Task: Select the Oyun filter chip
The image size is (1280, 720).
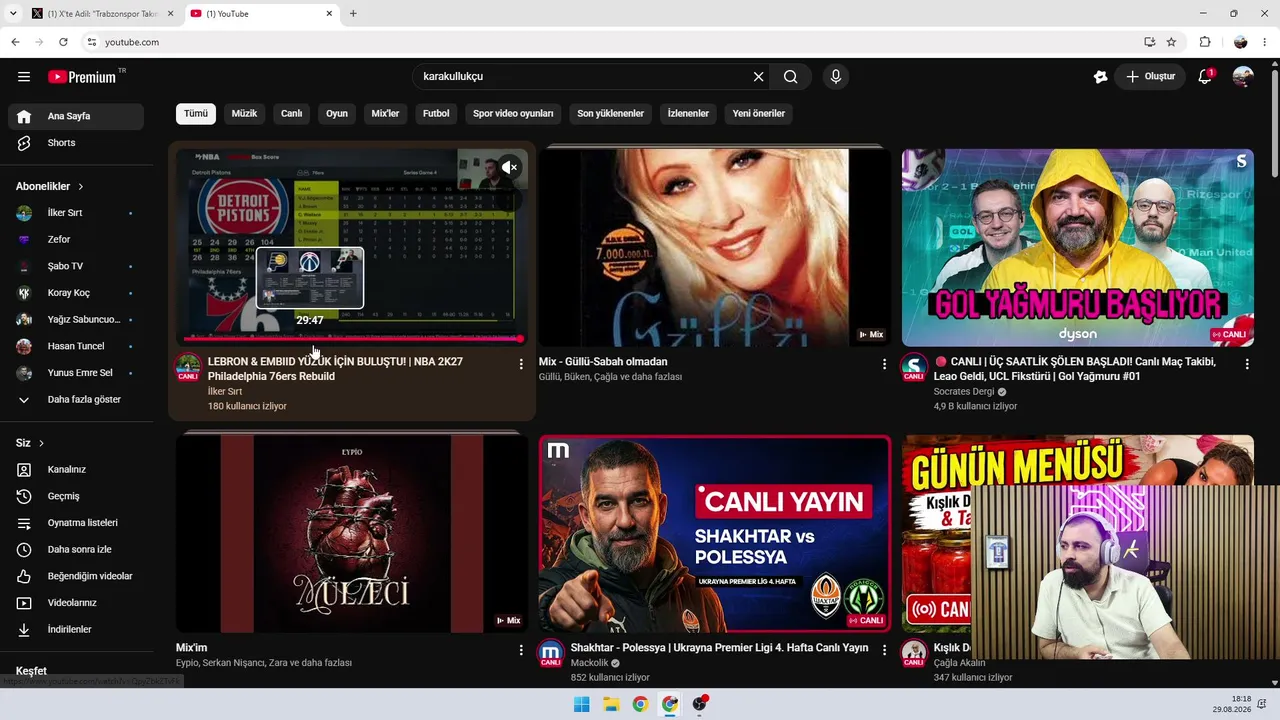Action: (x=337, y=113)
